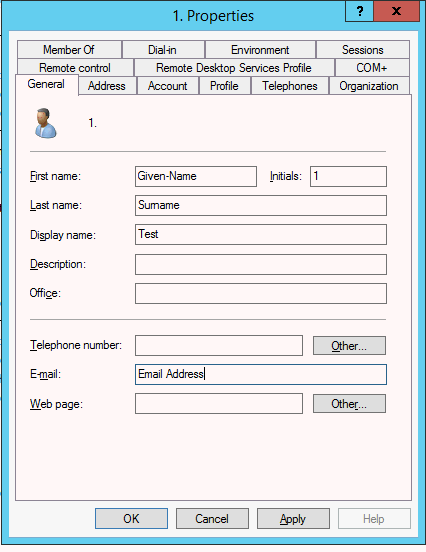This screenshot has height=552, width=426.
Task: Open Other telephone numbers dialog
Action: (349, 346)
